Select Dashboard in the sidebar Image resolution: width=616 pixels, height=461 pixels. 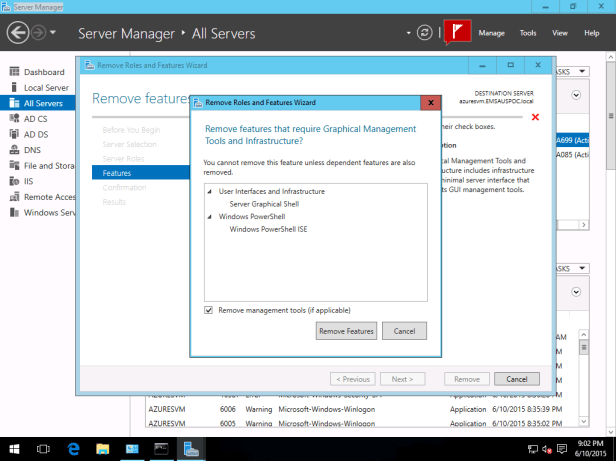(x=43, y=72)
